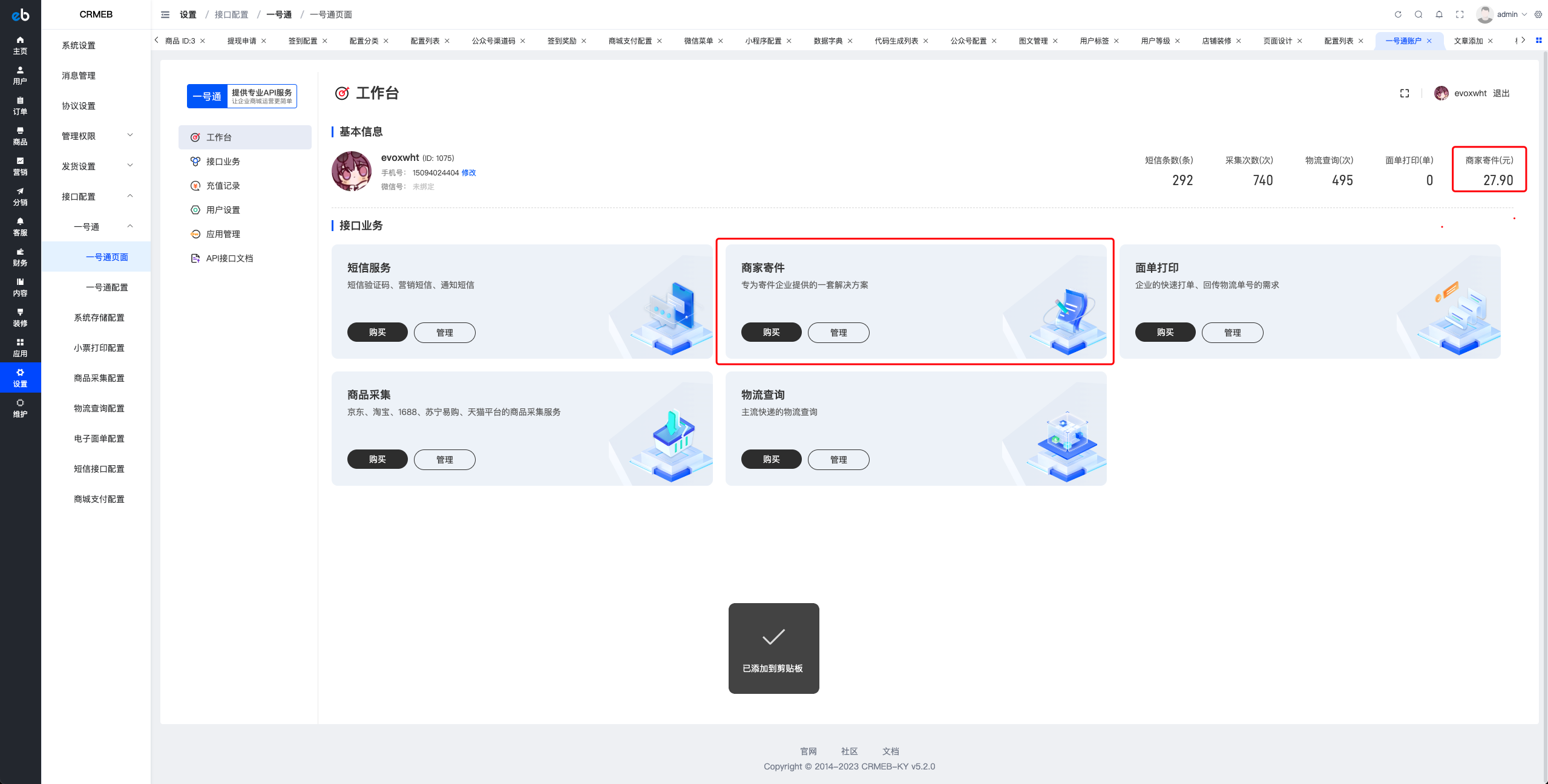
Task: Expand the 发货设置 menu
Action: (97, 166)
